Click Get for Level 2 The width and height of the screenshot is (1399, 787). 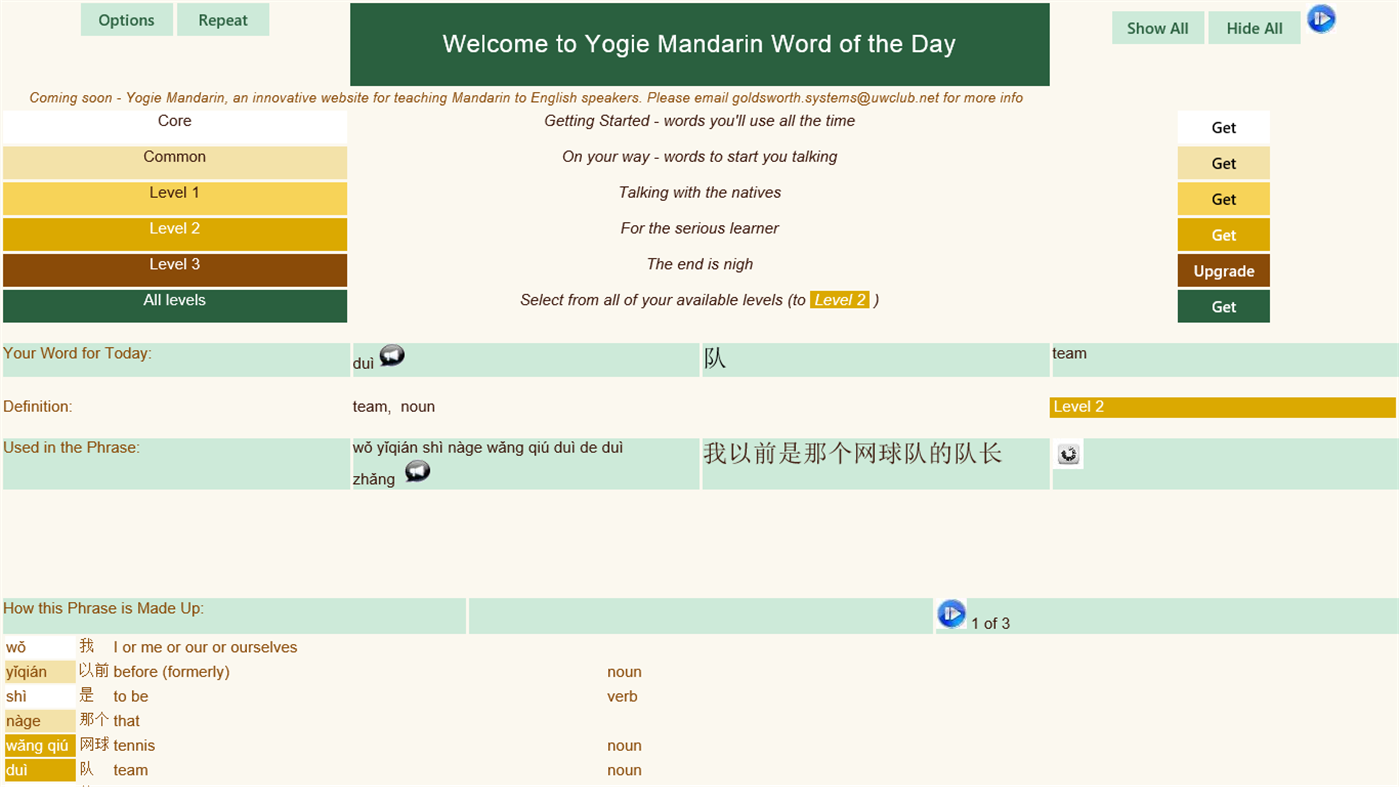(1223, 234)
